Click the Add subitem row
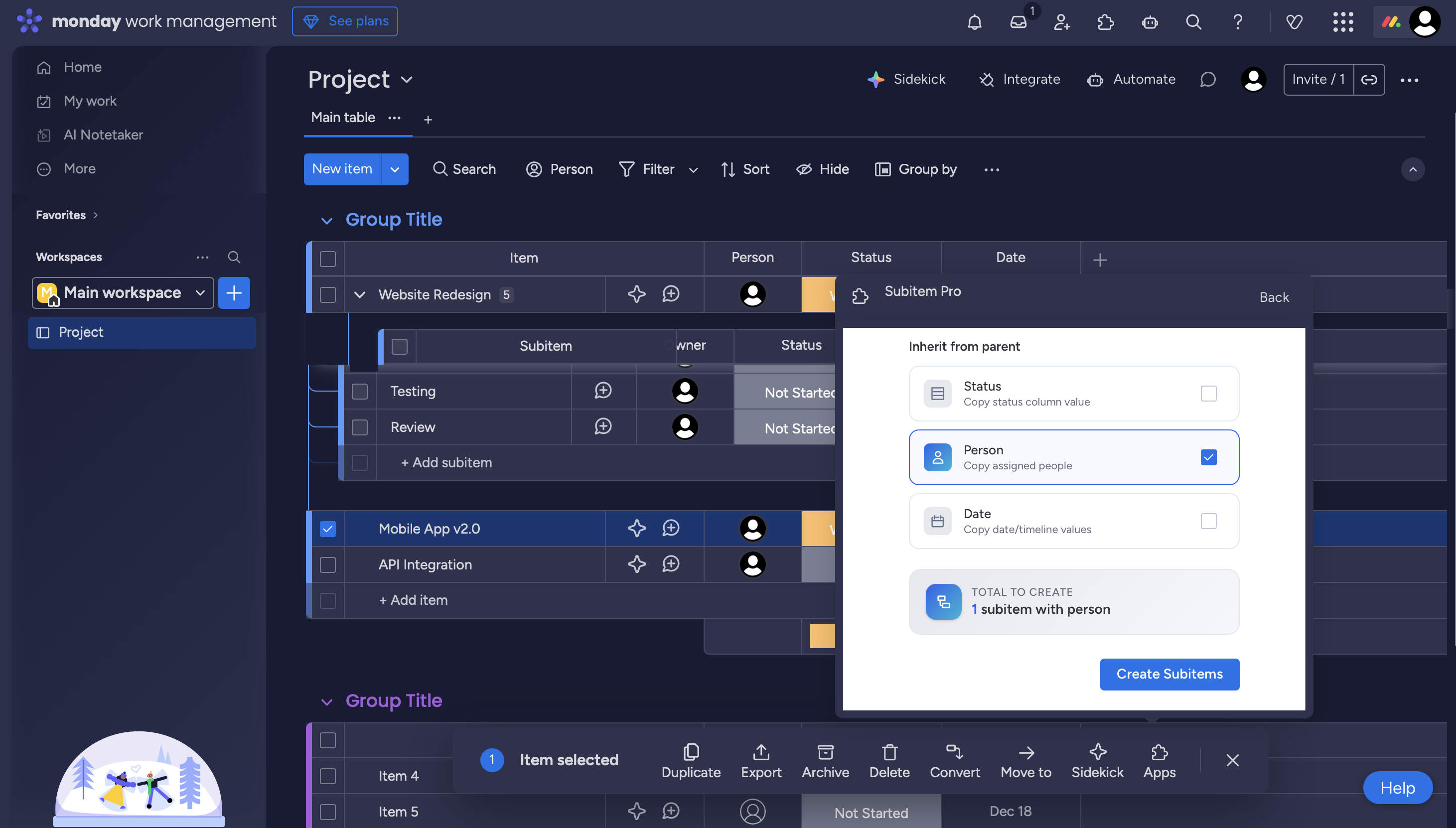Image resolution: width=1456 pixels, height=828 pixels. coord(446,462)
